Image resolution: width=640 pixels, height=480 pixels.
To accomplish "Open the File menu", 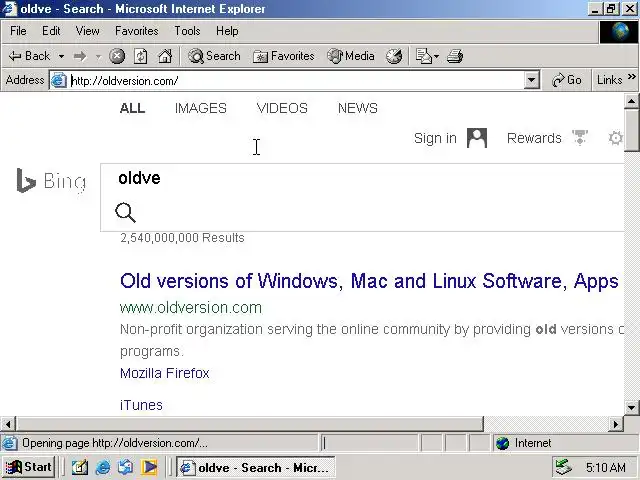I will (18, 31).
